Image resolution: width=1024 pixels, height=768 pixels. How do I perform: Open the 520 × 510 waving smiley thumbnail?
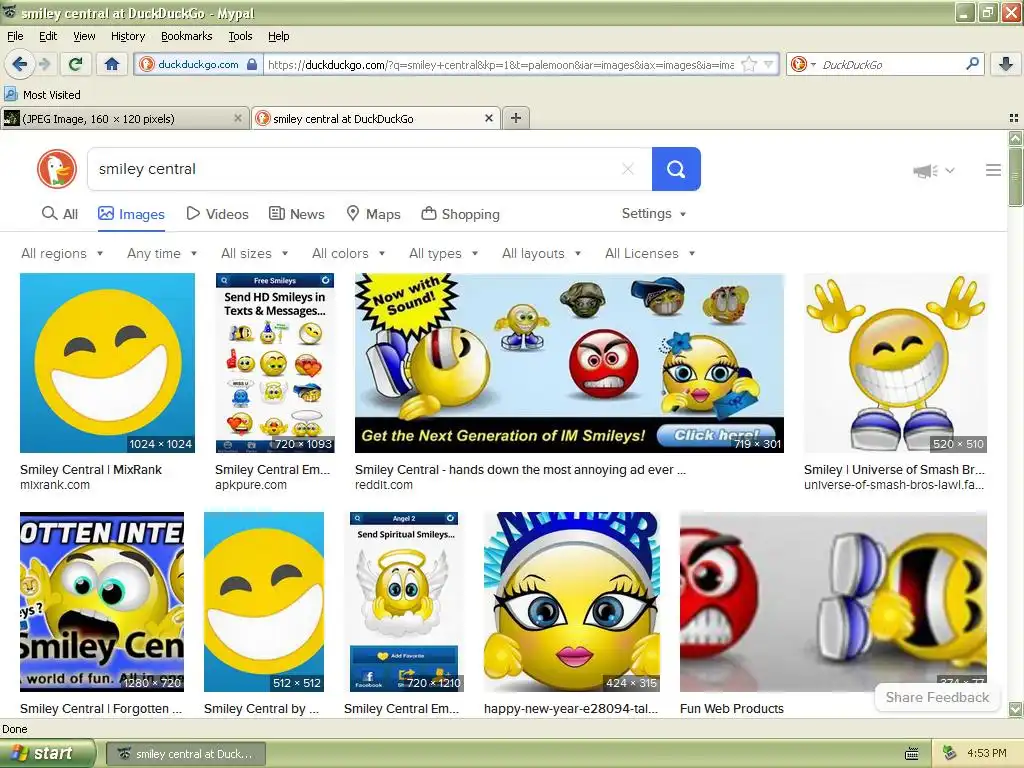point(895,362)
